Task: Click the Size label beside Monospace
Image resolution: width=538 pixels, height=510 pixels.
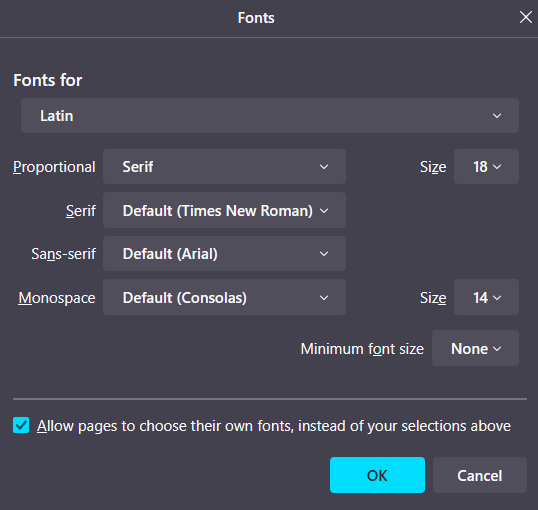Action: (433, 298)
